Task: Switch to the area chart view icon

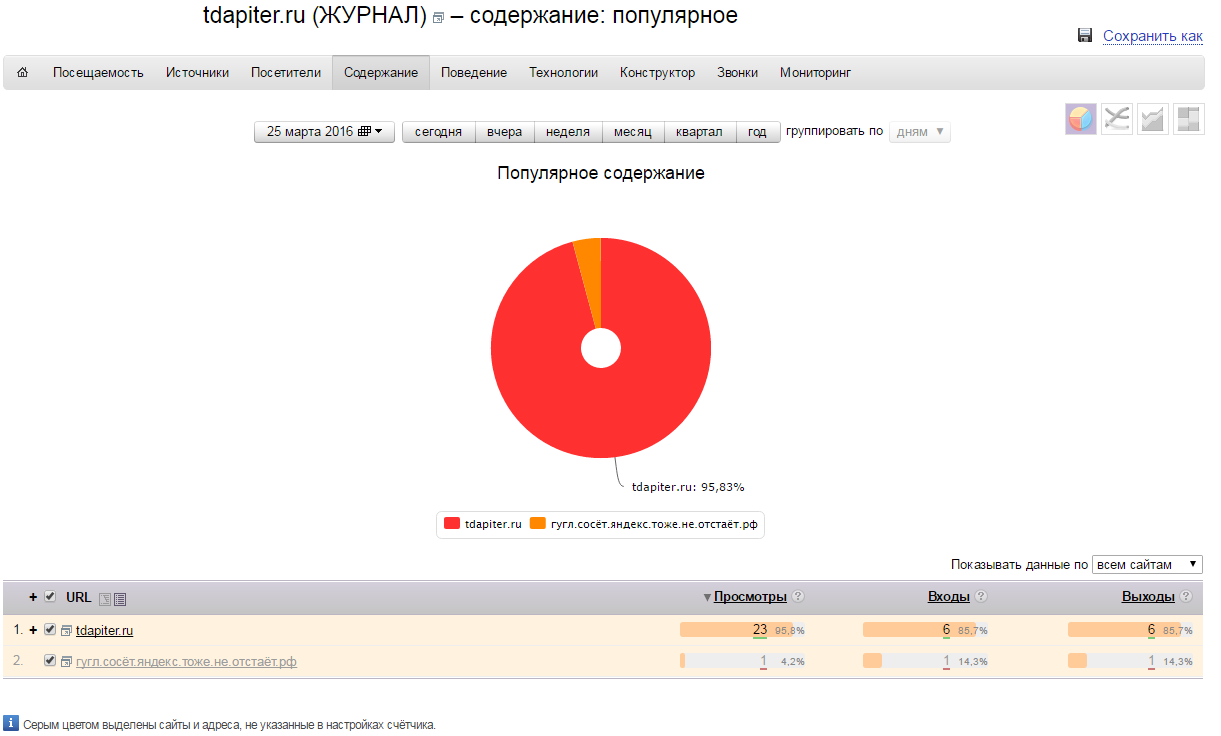Action: (x=1152, y=119)
